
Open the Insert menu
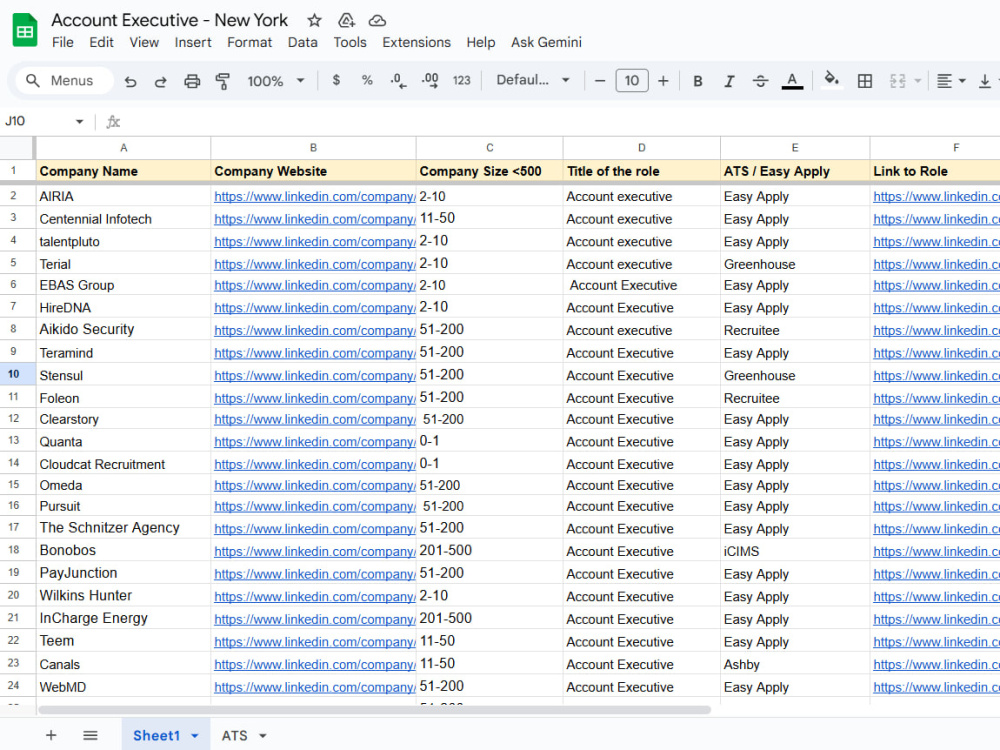pos(193,42)
